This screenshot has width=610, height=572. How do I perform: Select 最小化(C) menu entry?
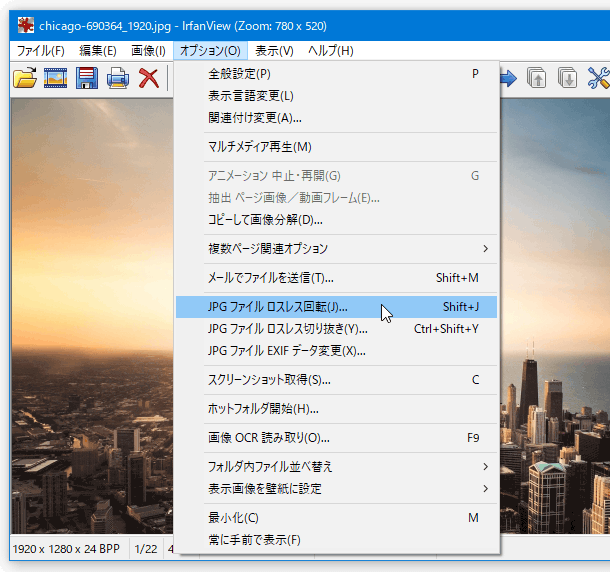tap(337, 518)
